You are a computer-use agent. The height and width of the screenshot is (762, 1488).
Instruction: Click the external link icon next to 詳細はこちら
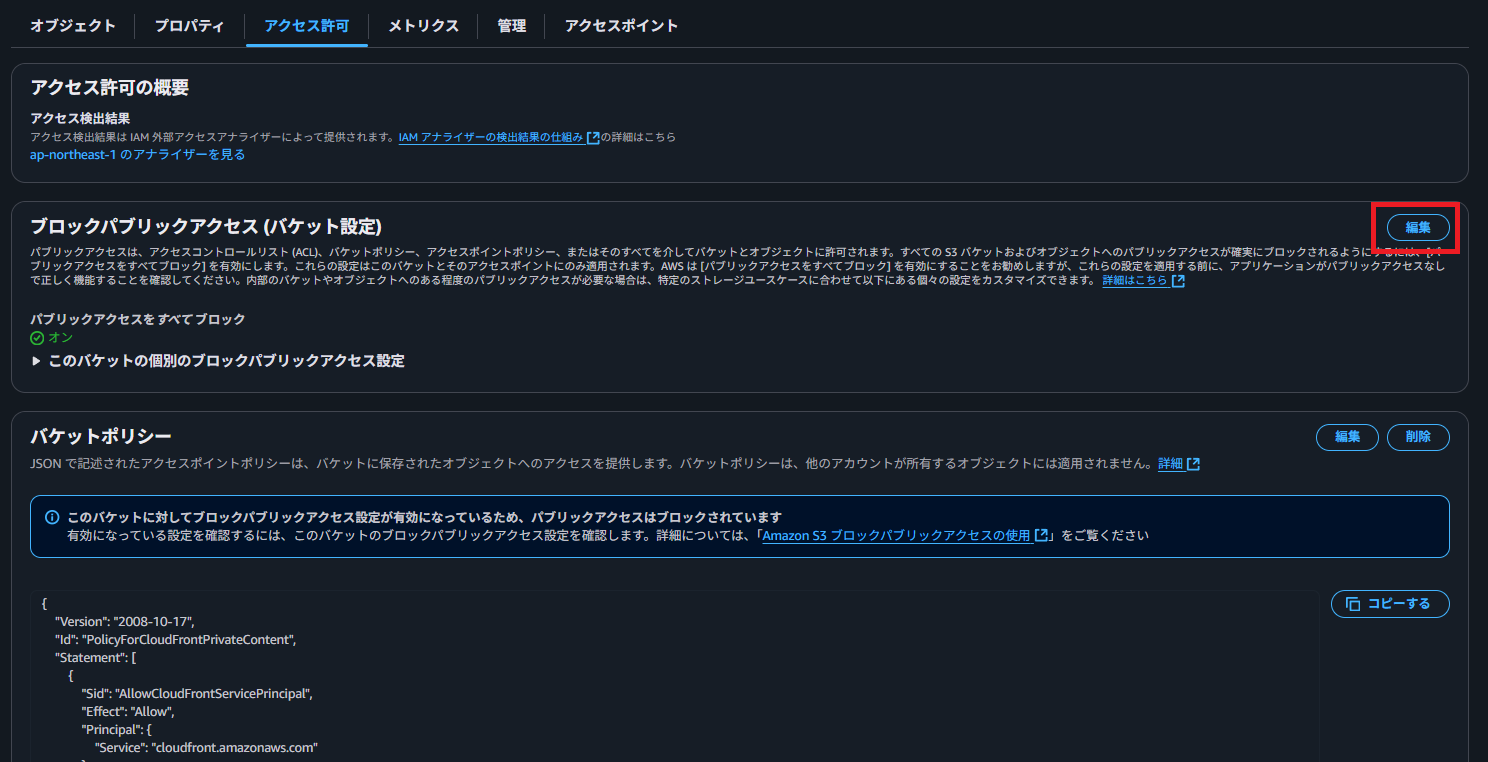[x=1180, y=281]
